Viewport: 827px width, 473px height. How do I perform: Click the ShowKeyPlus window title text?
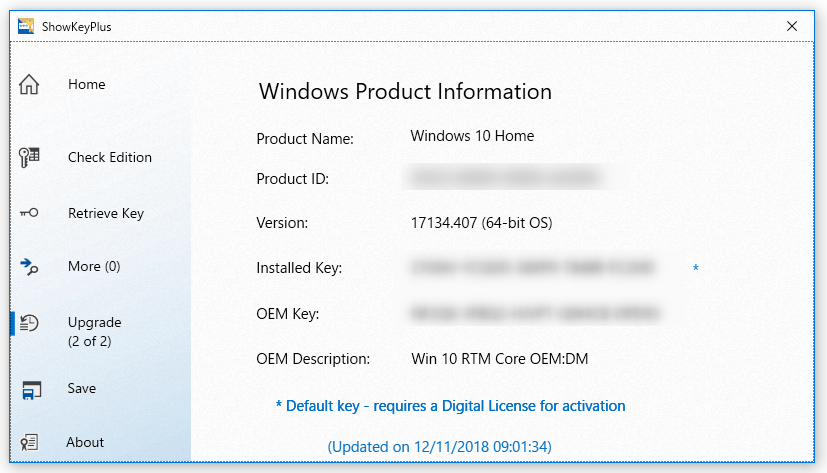coord(76,27)
